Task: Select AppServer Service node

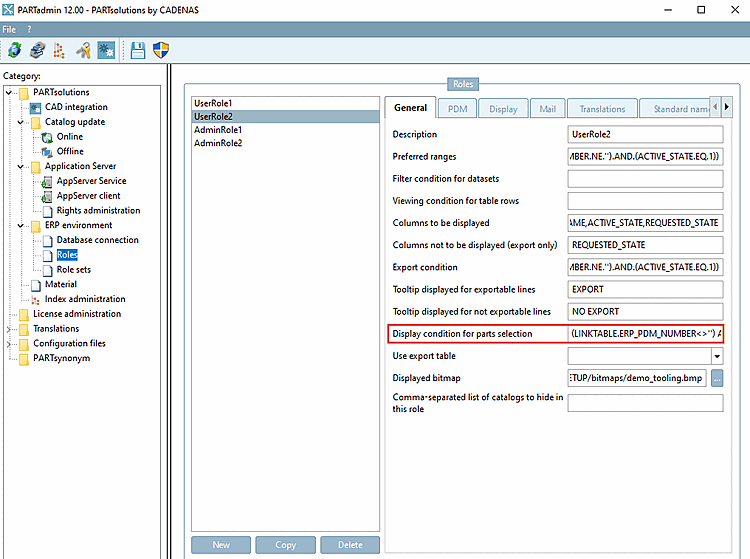Action: pyautogui.click(x=91, y=181)
